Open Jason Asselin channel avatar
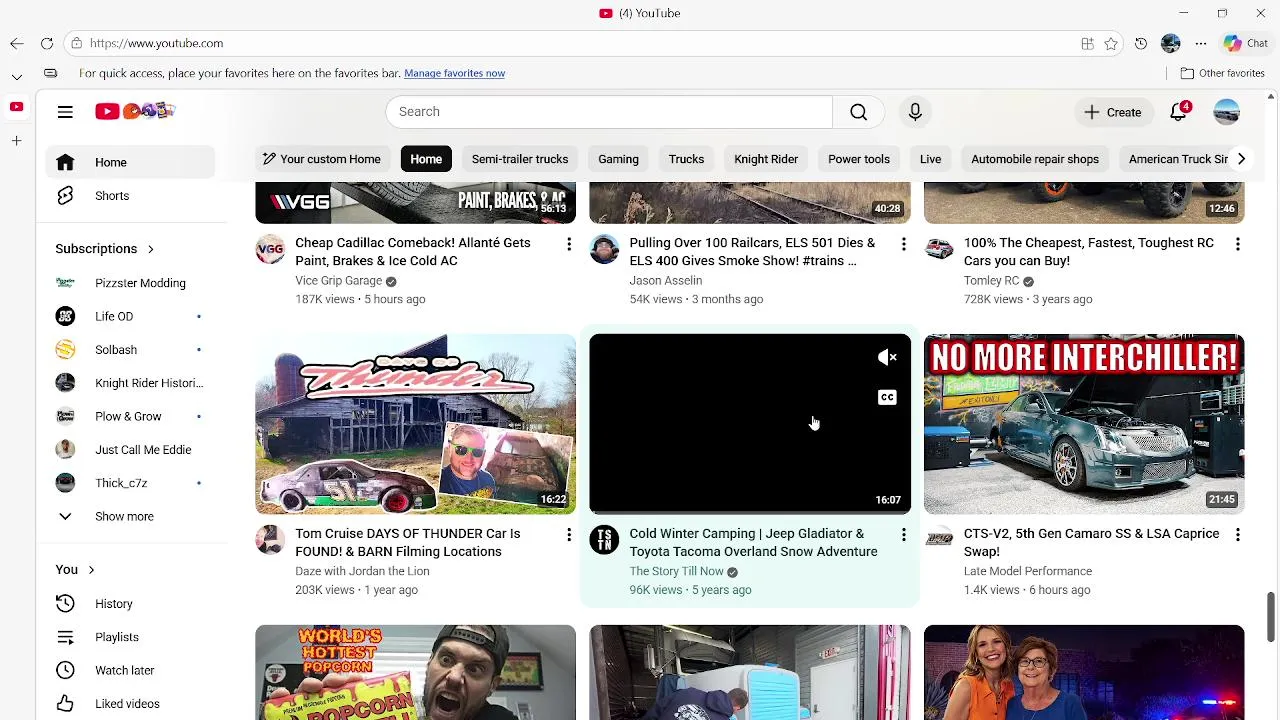This screenshot has width=1280, height=720. click(x=604, y=249)
